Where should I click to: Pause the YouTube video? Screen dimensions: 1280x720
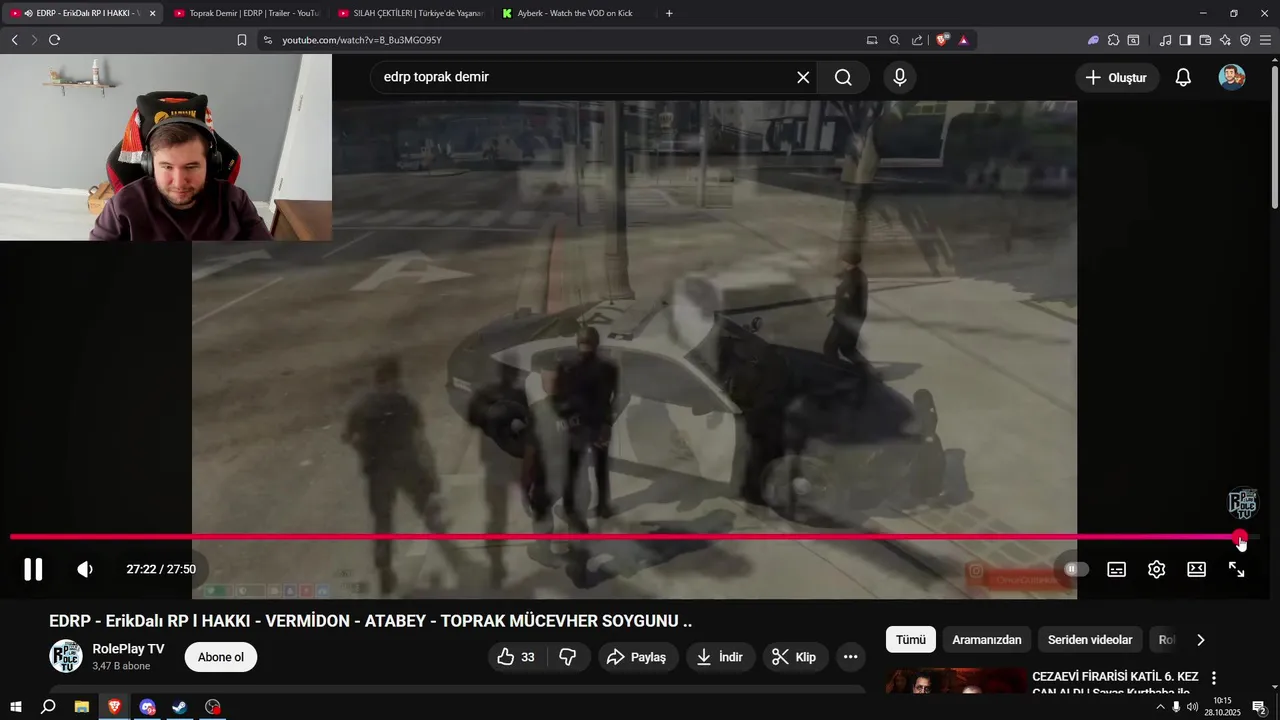(33, 569)
